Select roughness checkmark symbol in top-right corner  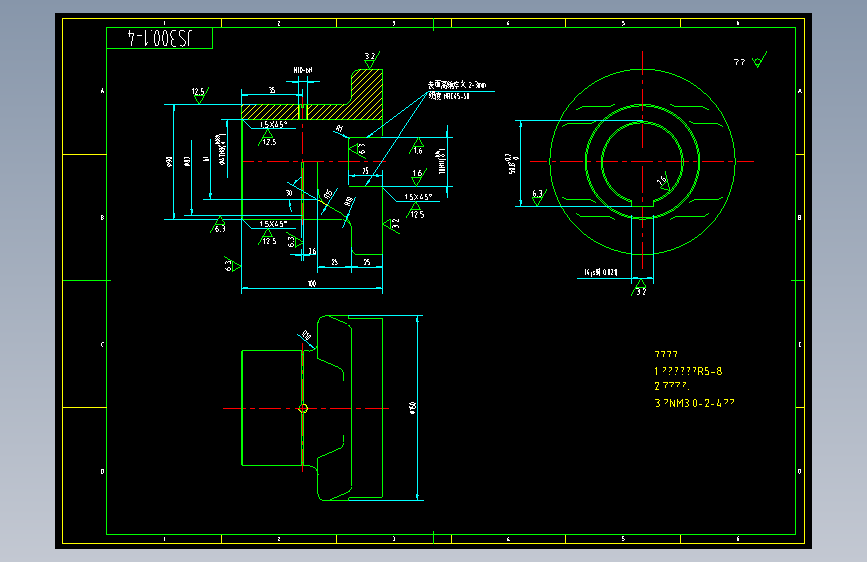(760, 60)
